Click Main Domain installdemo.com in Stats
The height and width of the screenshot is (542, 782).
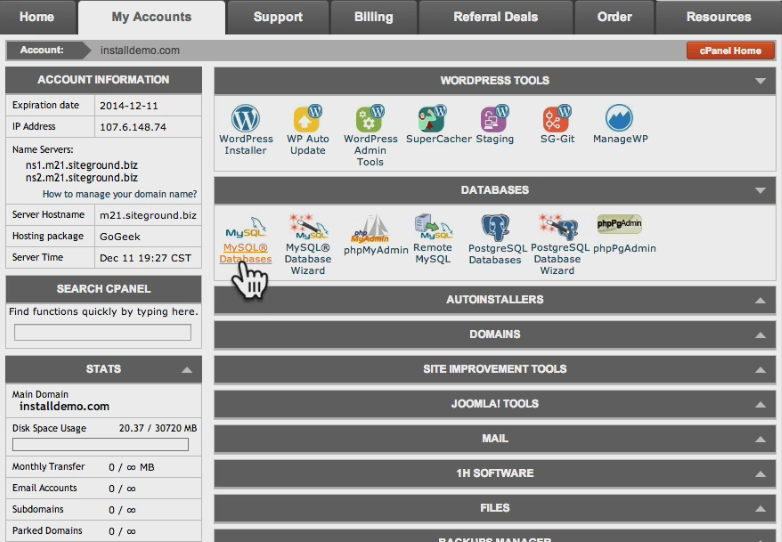(x=64, y=406)
